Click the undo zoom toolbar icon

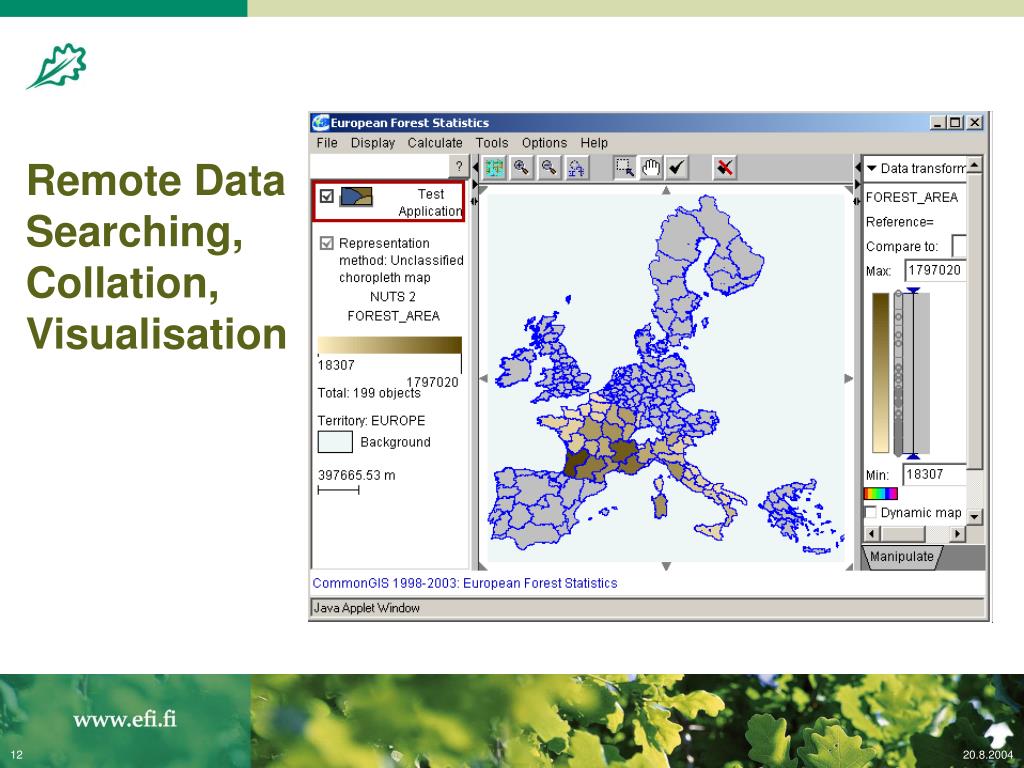click(576, 168)
